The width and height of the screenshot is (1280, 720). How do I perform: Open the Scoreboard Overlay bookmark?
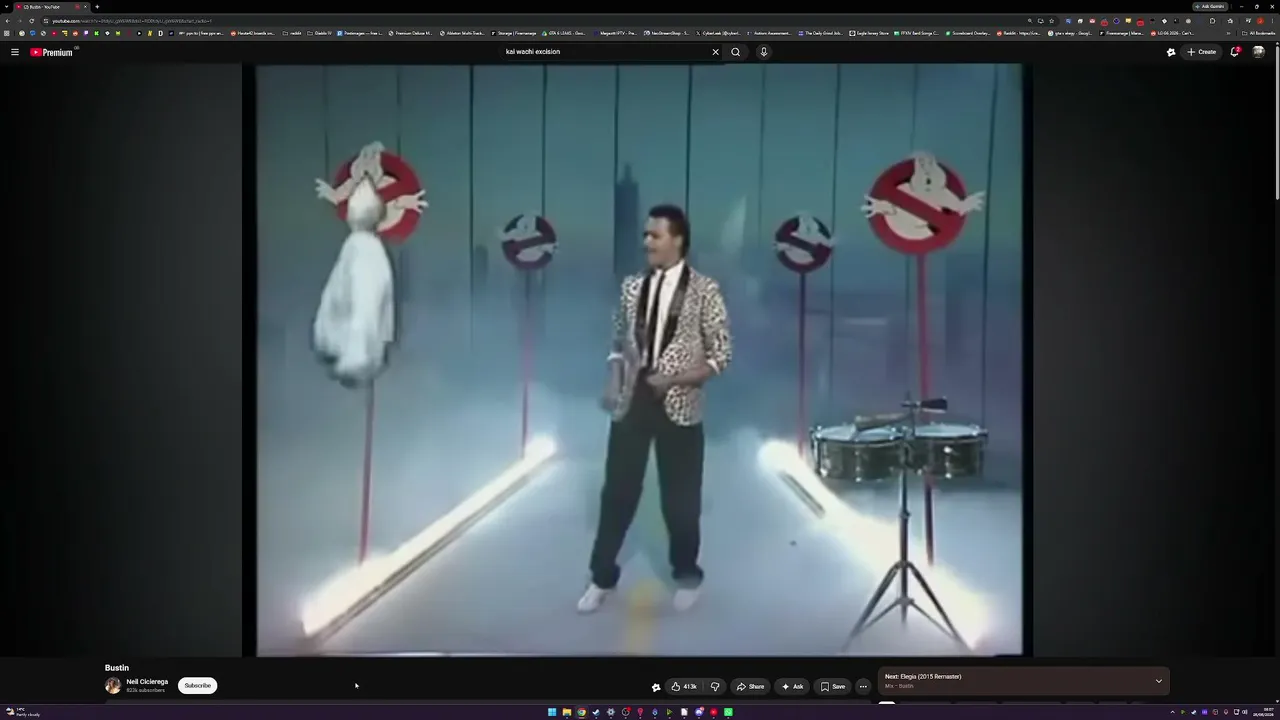966,33
